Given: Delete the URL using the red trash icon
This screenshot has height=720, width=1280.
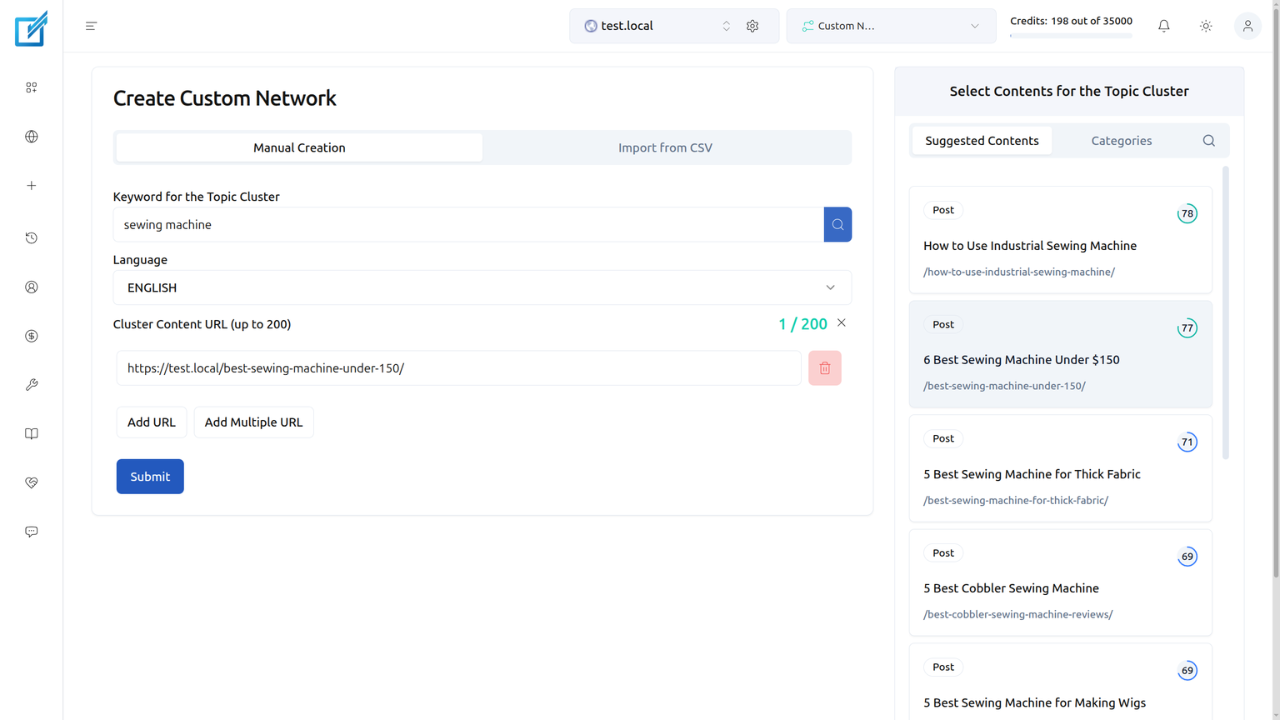Looking at the screenshot, I should pos(824,368).
